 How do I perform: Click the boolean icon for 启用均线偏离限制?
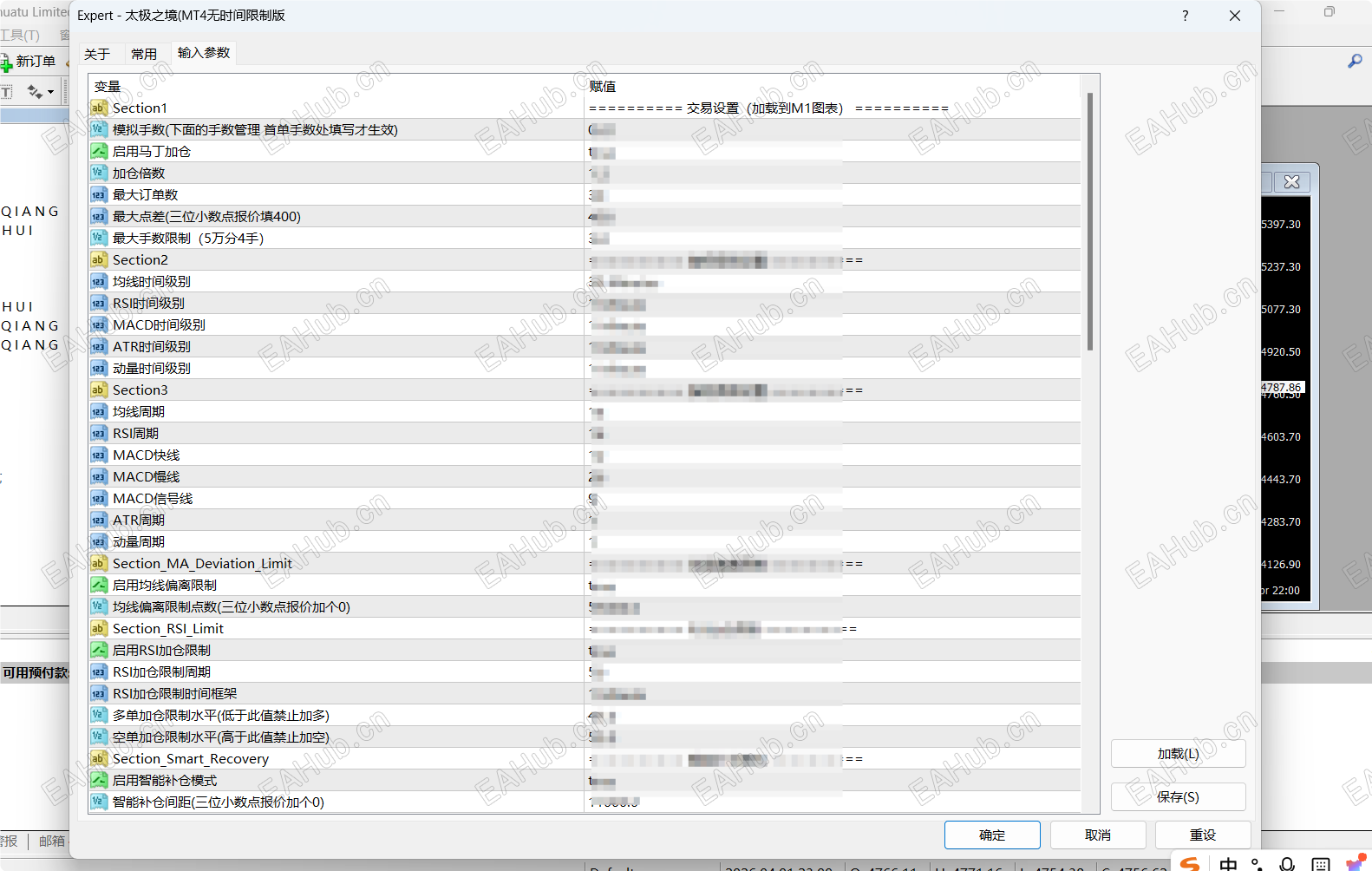pos(98,585)
